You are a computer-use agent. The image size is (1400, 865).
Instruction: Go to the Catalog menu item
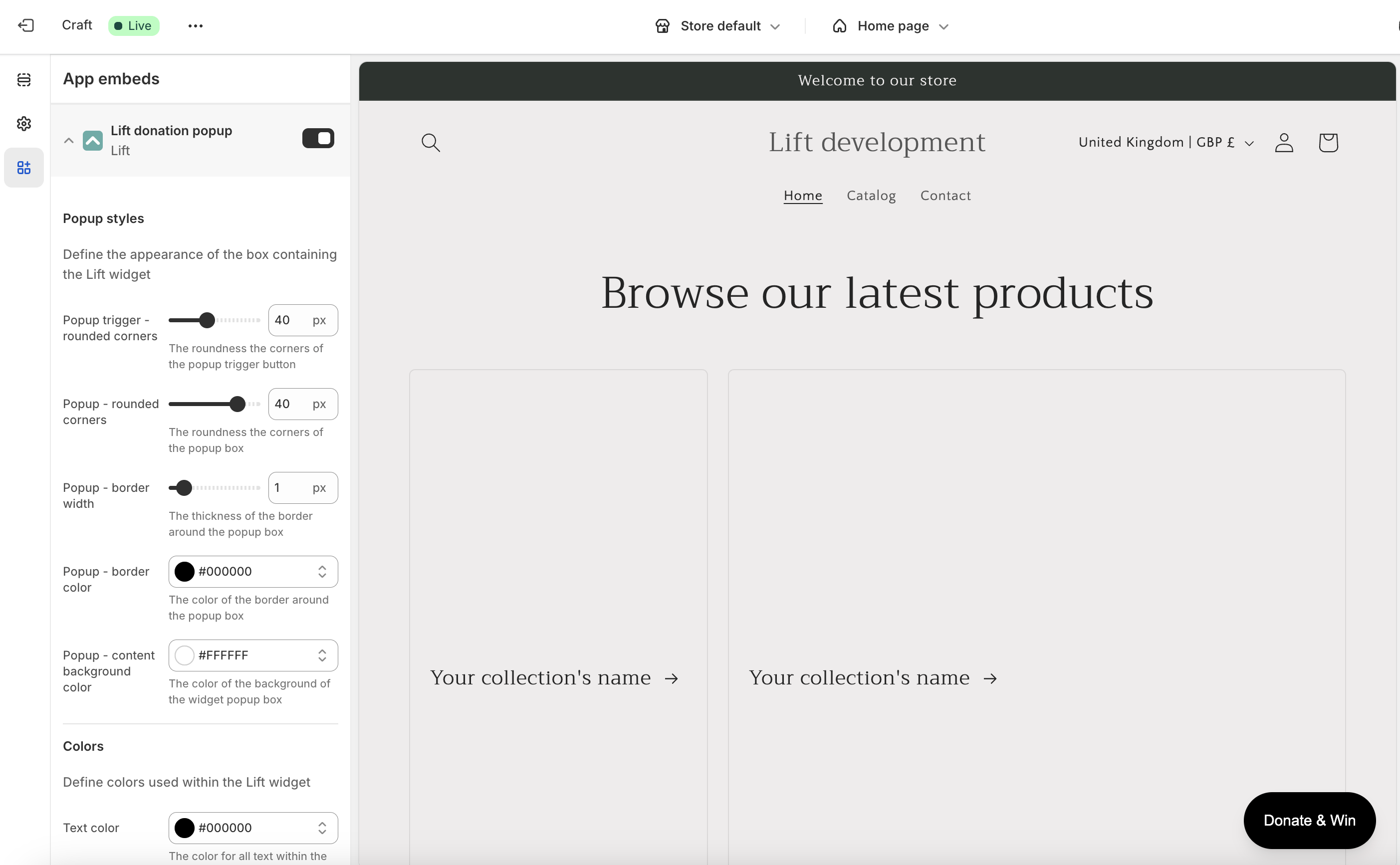coord(871,196)
